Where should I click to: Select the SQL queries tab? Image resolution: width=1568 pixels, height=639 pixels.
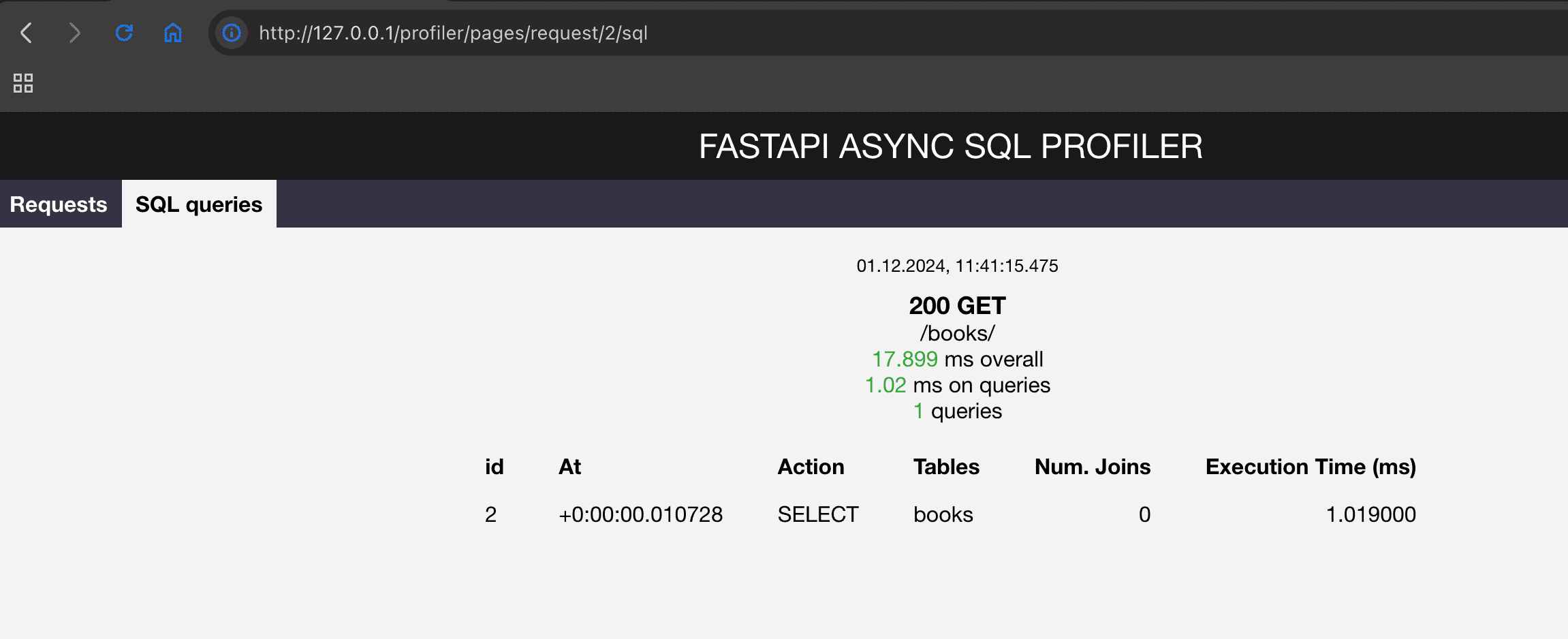click(199, 204)
